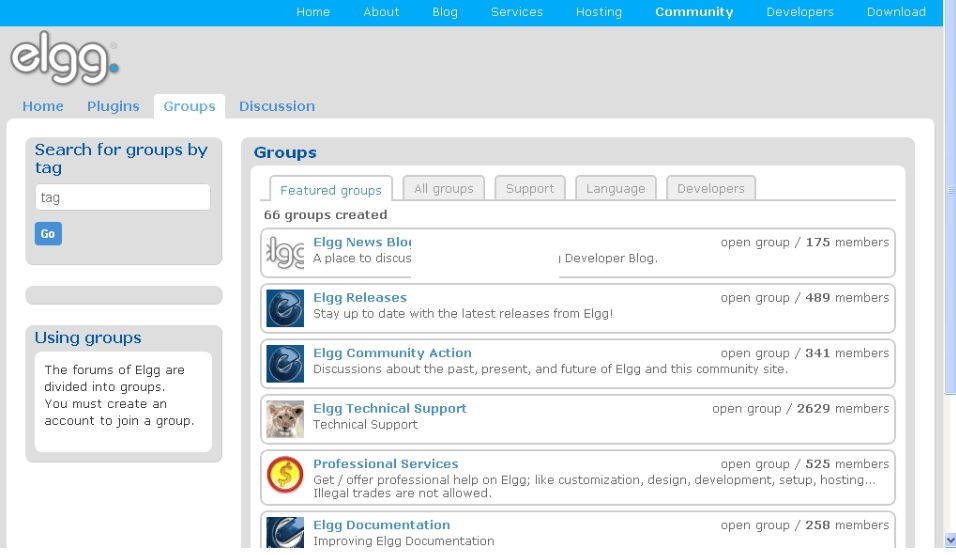Click '2629 members' text in Technical Support row
The width and height of the screenshot is (956, 555).
click(843, 409)
